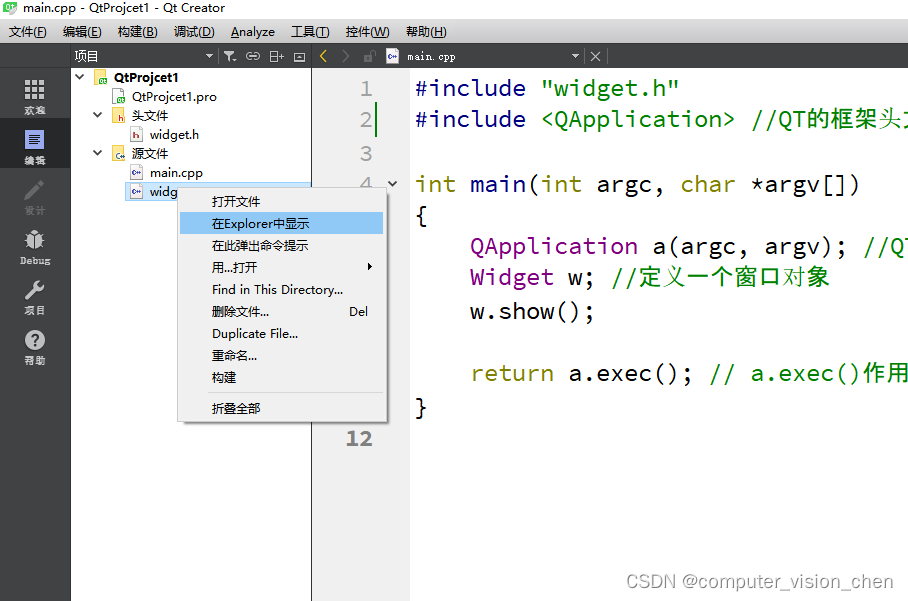Open the Help mode question mark icon
The height and width of the screenshot is (601, 908).
coord(34,347)
